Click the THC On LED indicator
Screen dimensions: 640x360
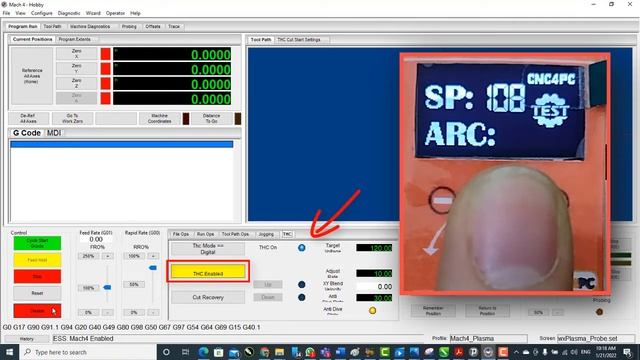(302, 248)
